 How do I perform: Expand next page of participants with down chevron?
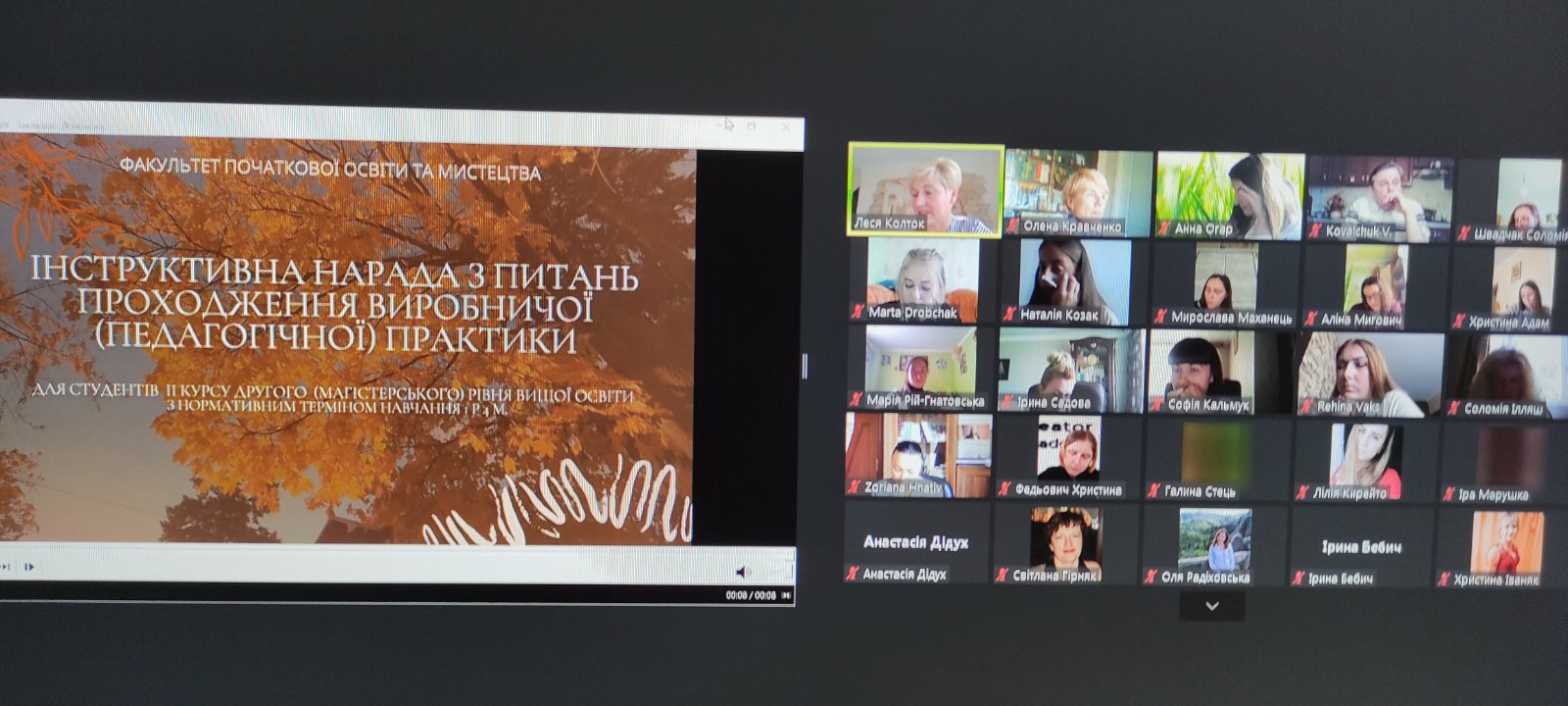point(1211,606)
